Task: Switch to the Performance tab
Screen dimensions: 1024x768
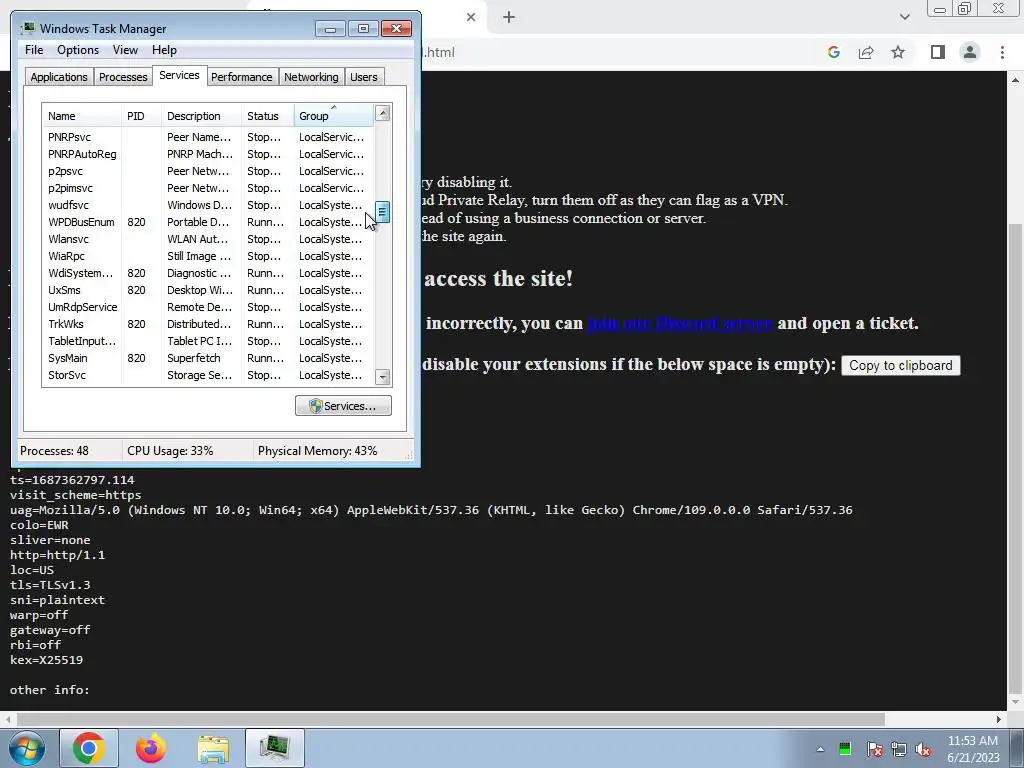Action: tap(241, 77)
